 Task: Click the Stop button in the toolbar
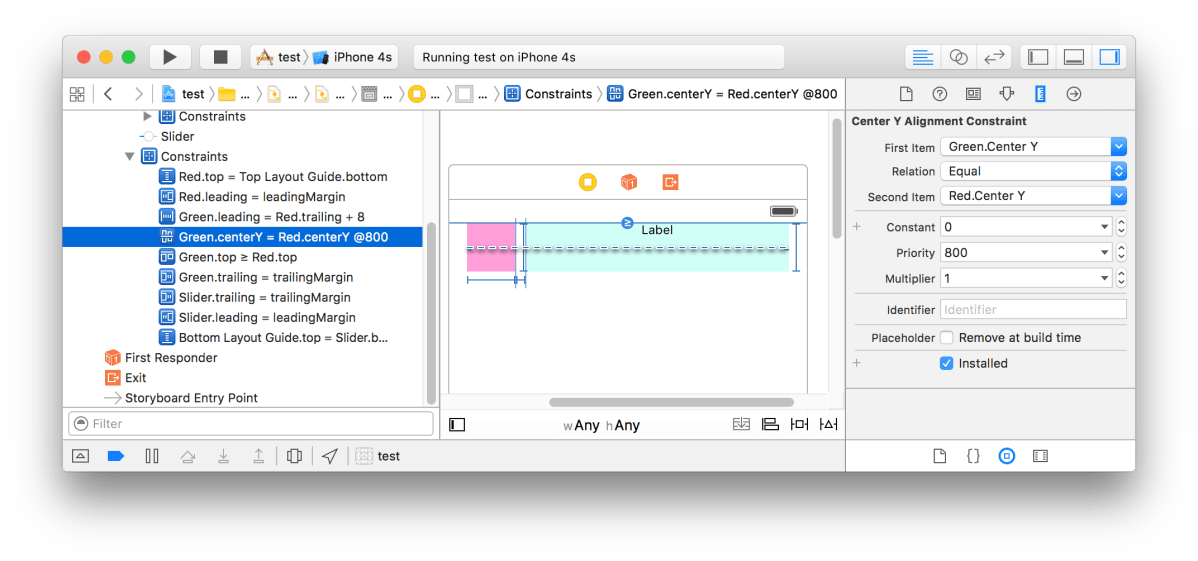[221, 57]
